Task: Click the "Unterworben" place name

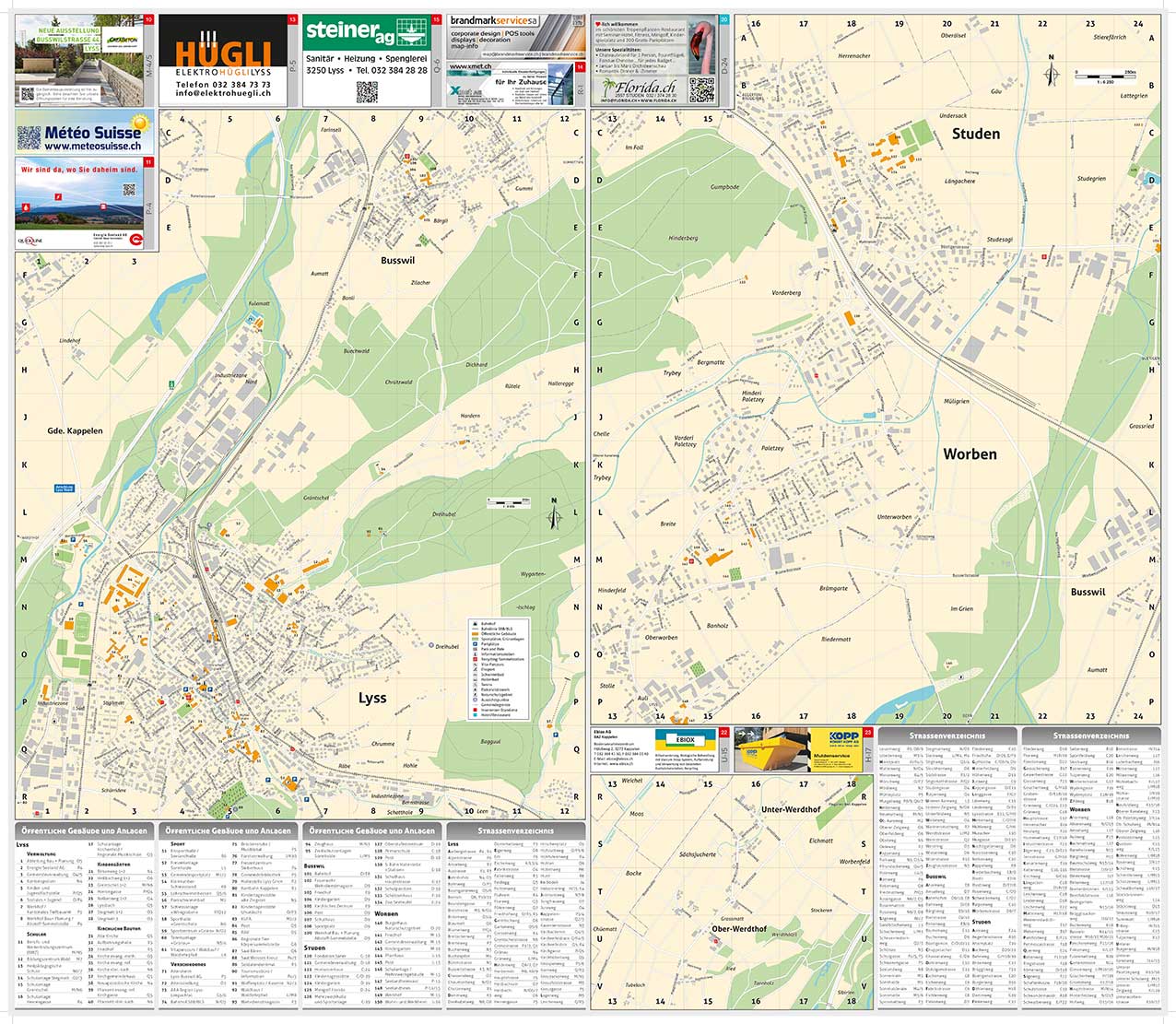Action: [894, 517]
